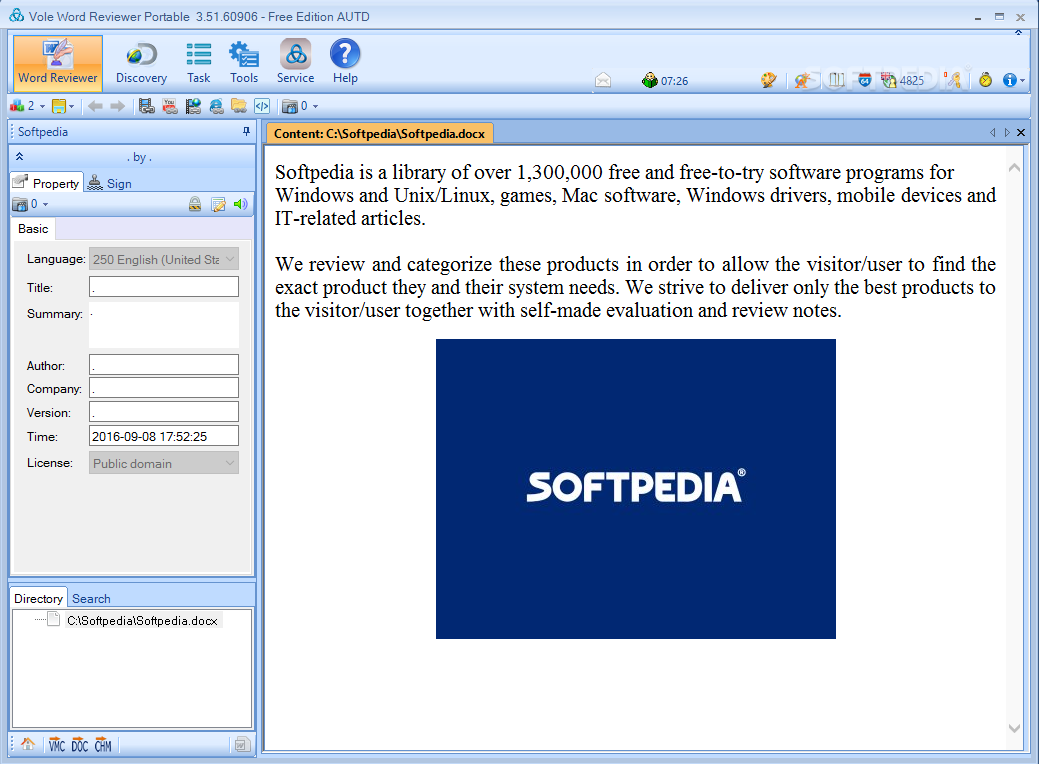Switch to the Search tab
Screen dimensions: 1039x764
[91, 598]
